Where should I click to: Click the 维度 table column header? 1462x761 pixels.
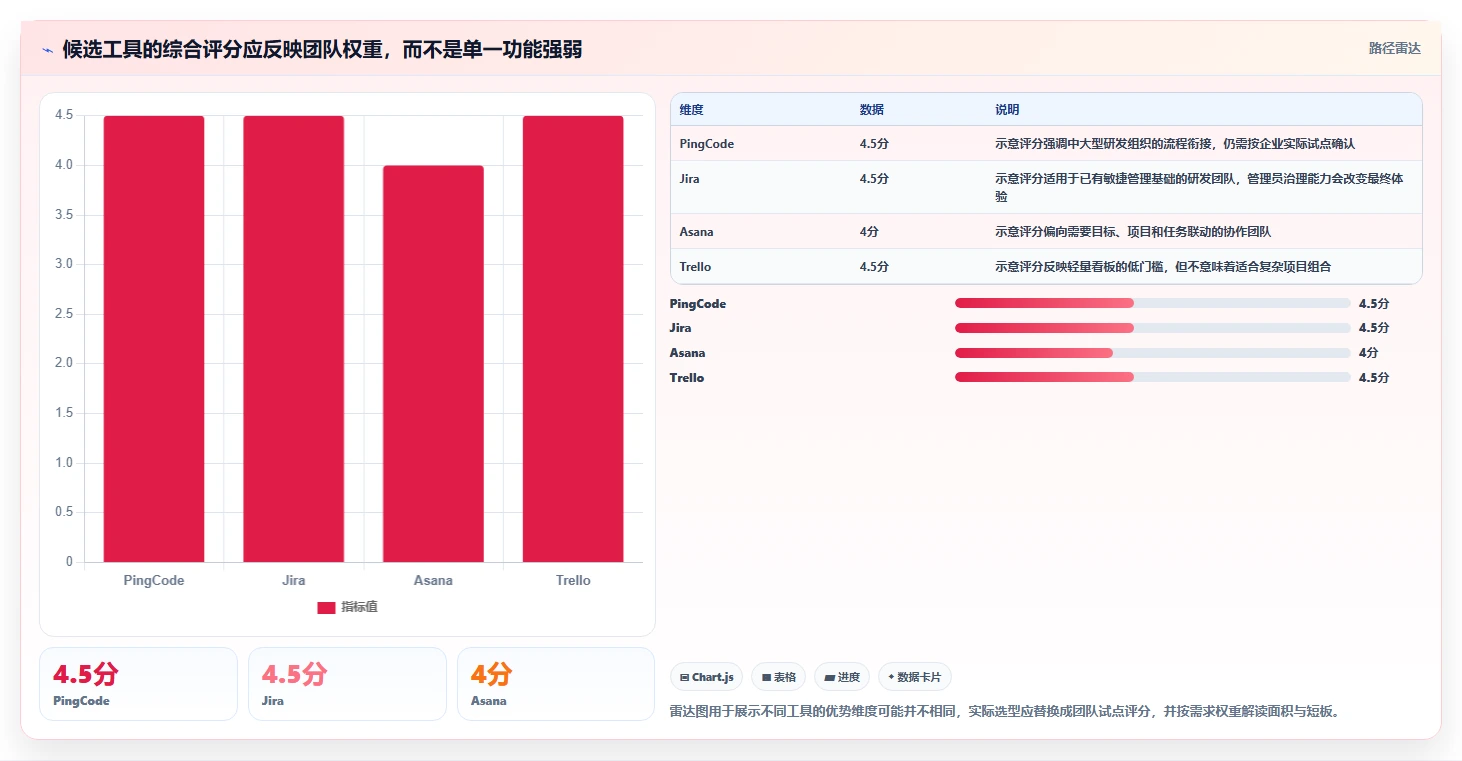click(x=691, y=110)
